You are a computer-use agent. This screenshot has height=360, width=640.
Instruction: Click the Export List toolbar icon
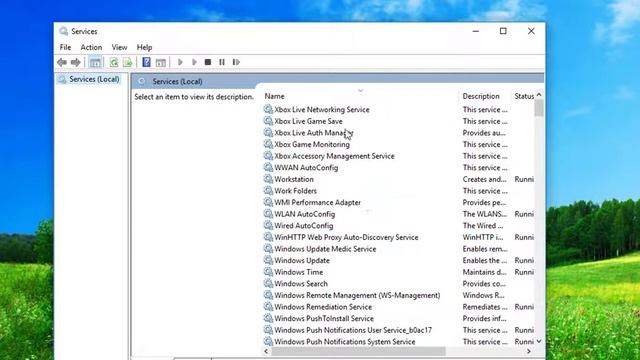point(128,62)
